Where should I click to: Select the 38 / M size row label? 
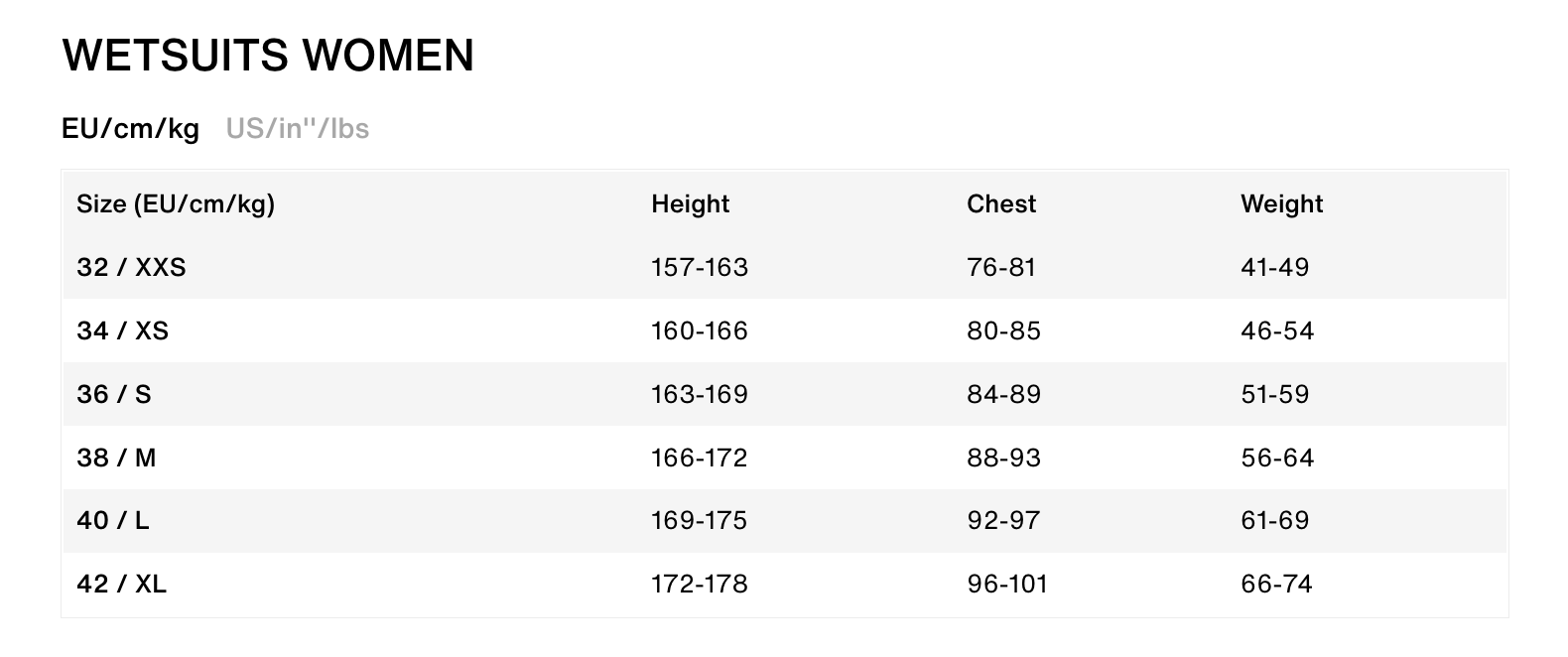tap(116, 458)
